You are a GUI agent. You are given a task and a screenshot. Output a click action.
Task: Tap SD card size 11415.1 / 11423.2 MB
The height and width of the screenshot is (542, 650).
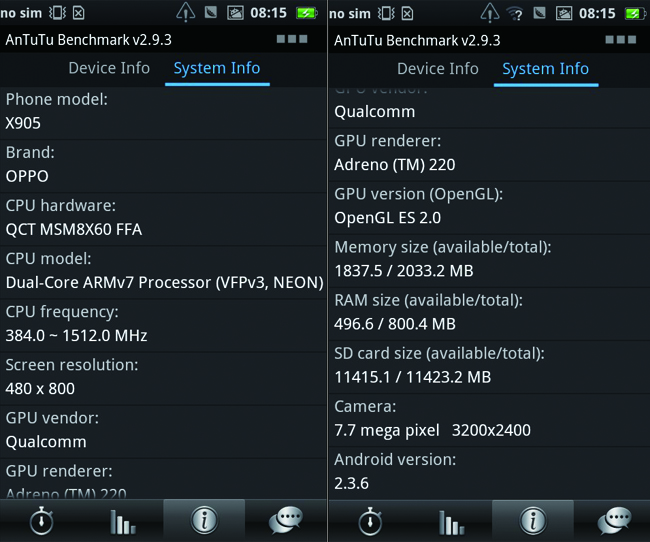[412, 377]
